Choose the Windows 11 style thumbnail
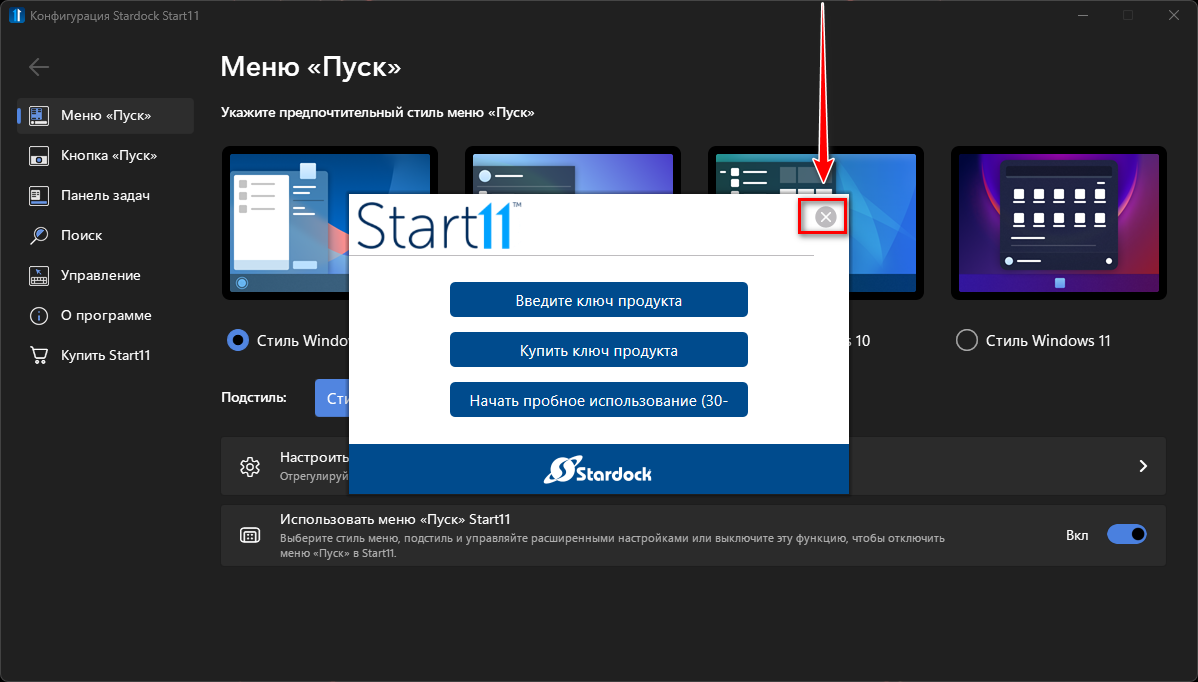The height and width of the screenshot is (682, 1198). point(1059,223)
